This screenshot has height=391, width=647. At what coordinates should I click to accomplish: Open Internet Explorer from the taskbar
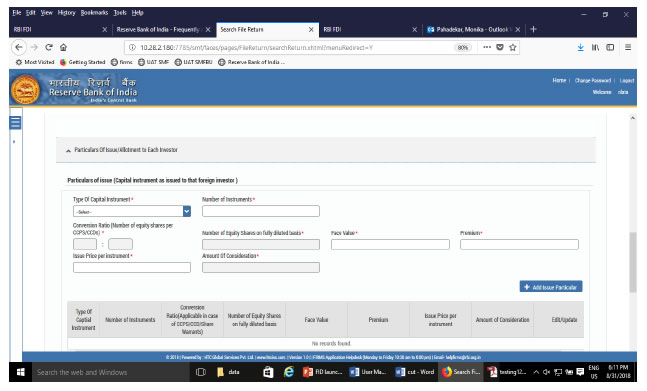click(289, 372)
